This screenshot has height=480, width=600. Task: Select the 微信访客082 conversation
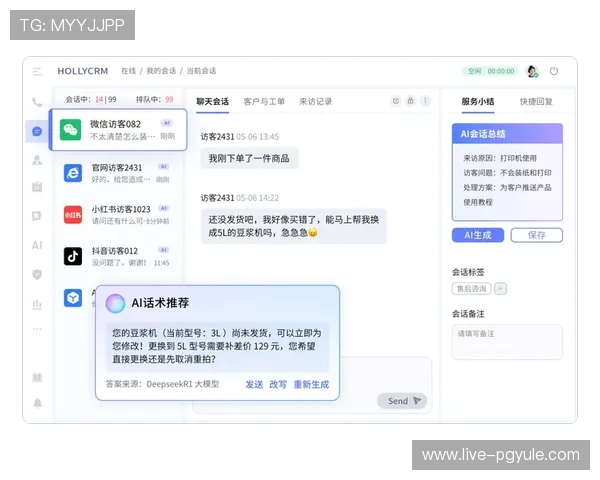118,130
